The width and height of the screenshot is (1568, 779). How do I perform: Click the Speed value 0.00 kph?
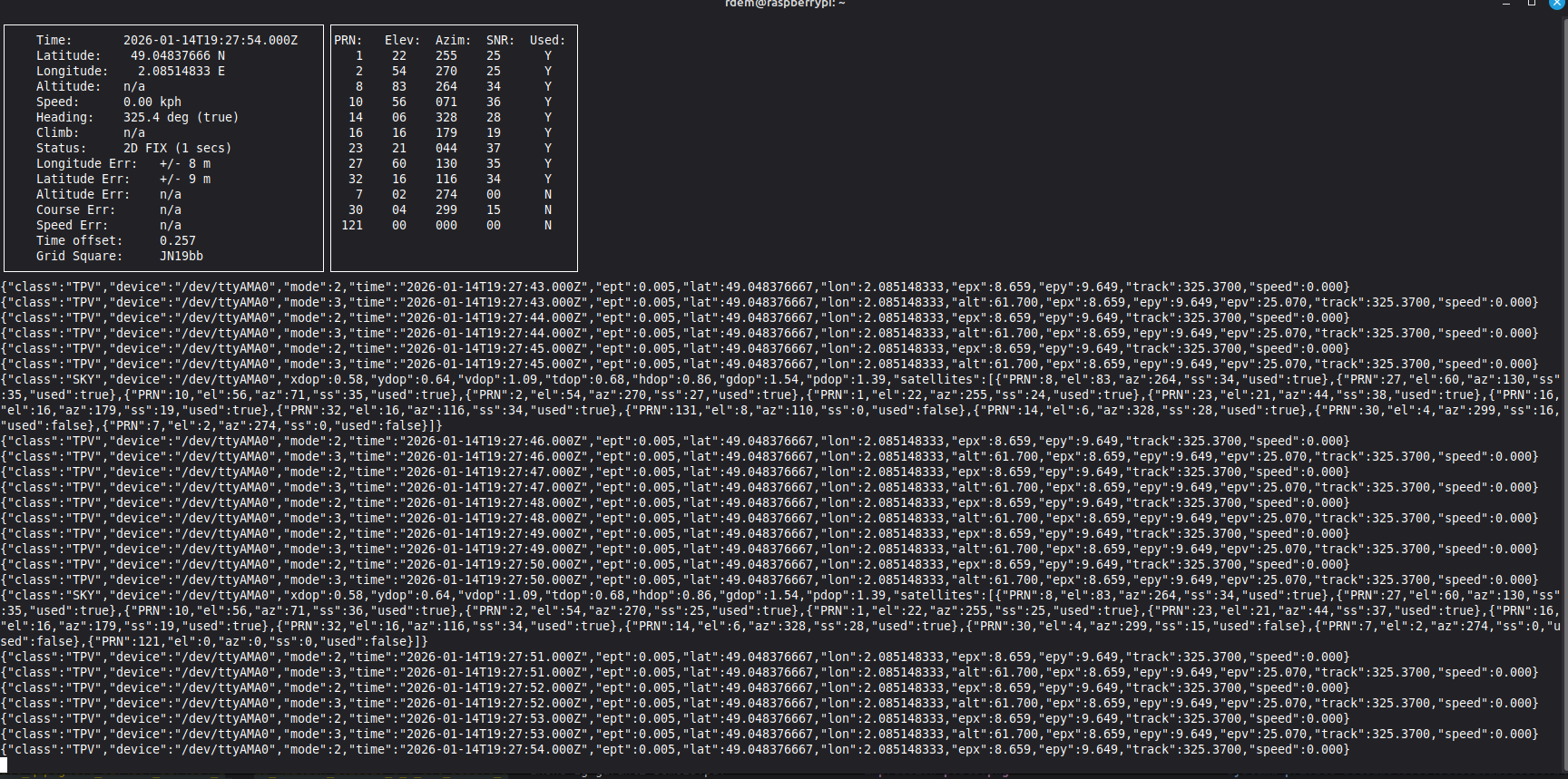[152, 102]
